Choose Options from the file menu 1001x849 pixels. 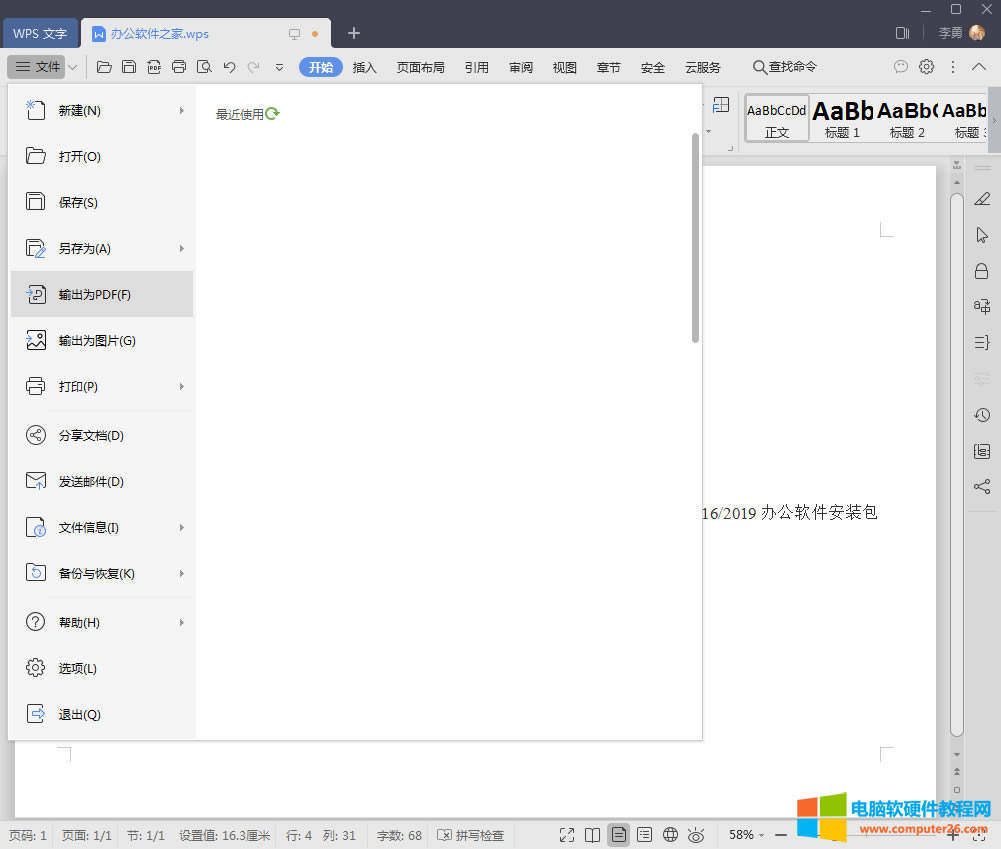point(78,668)
